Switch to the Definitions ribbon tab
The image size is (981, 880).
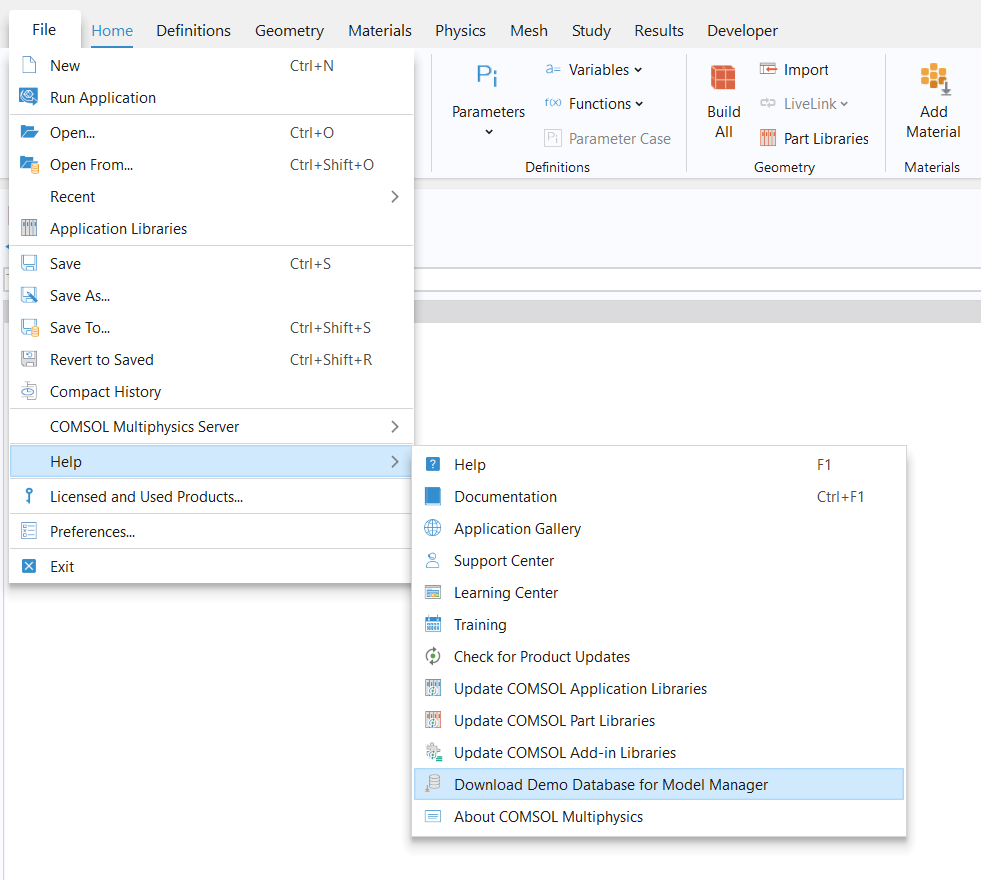coord(193,31)
